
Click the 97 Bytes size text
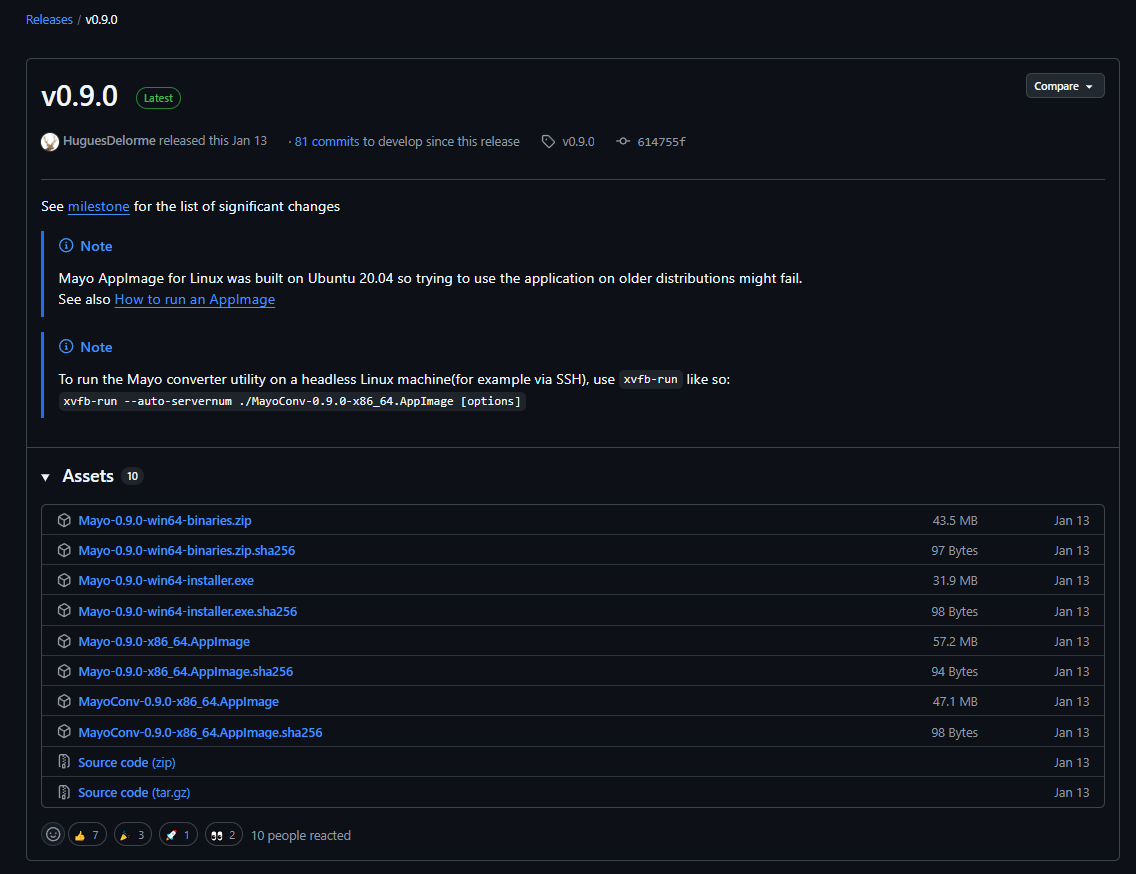tap(954, 551)
